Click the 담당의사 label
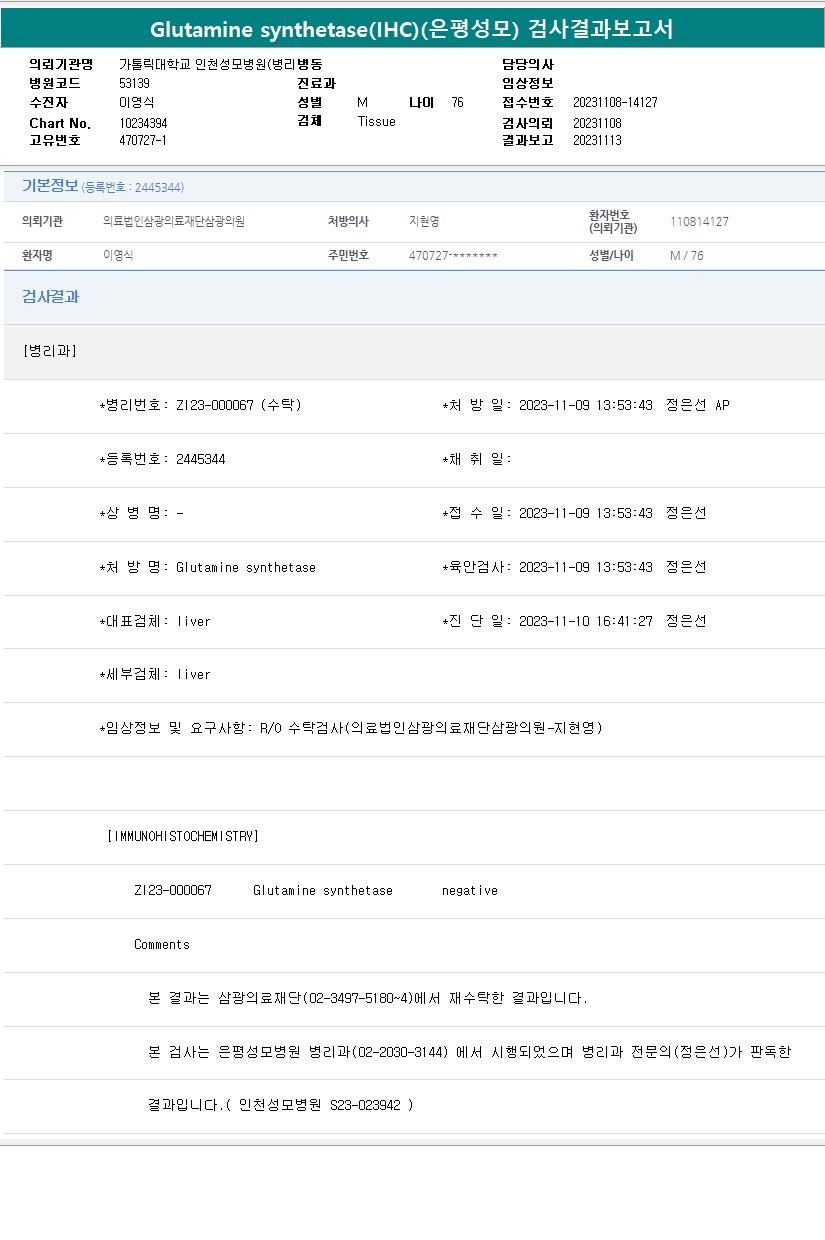Viewport: 825px width, 1240px height. click(x=527, y=64)
